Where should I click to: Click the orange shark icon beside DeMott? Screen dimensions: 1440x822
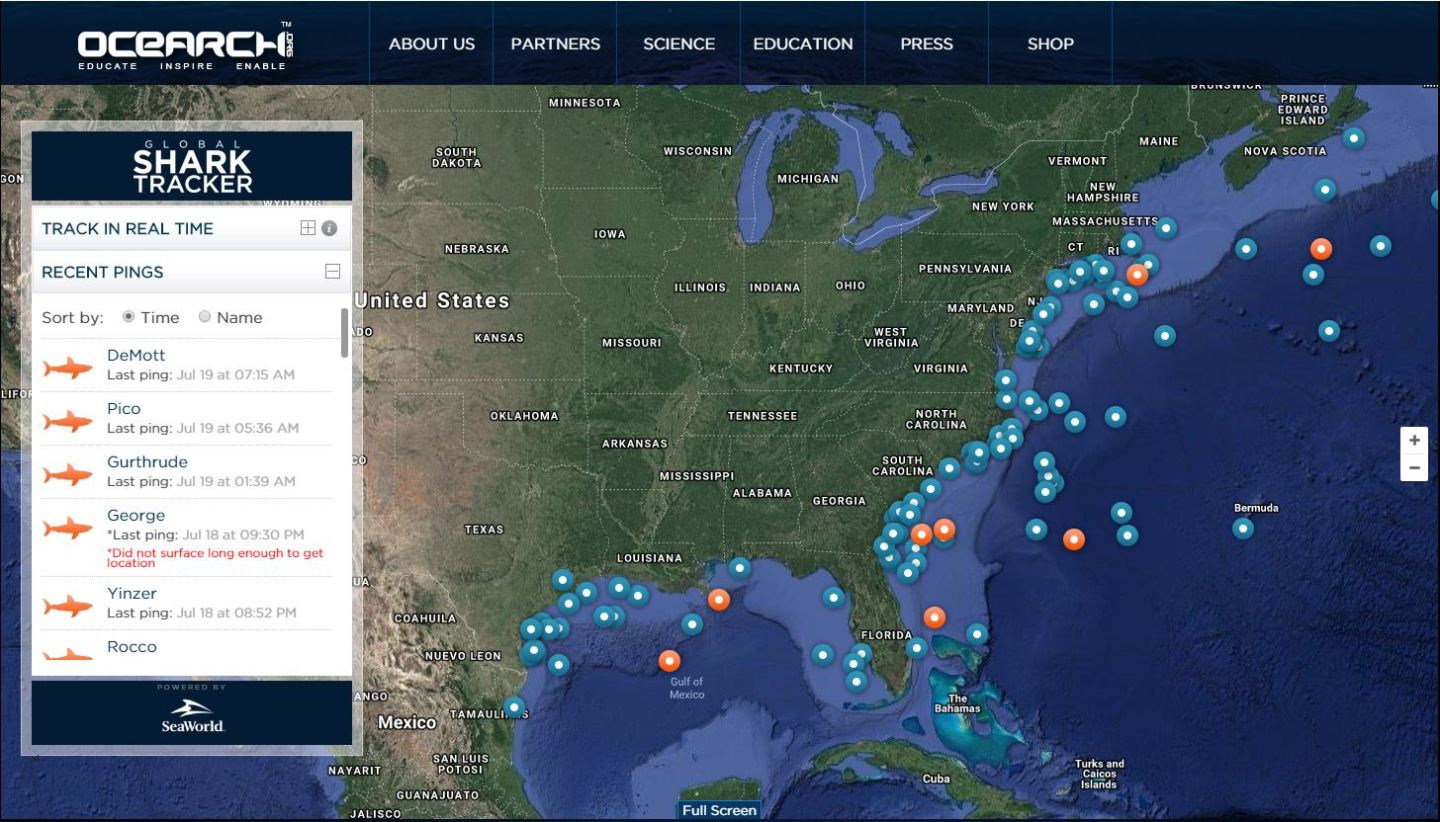tap(68, 368)
